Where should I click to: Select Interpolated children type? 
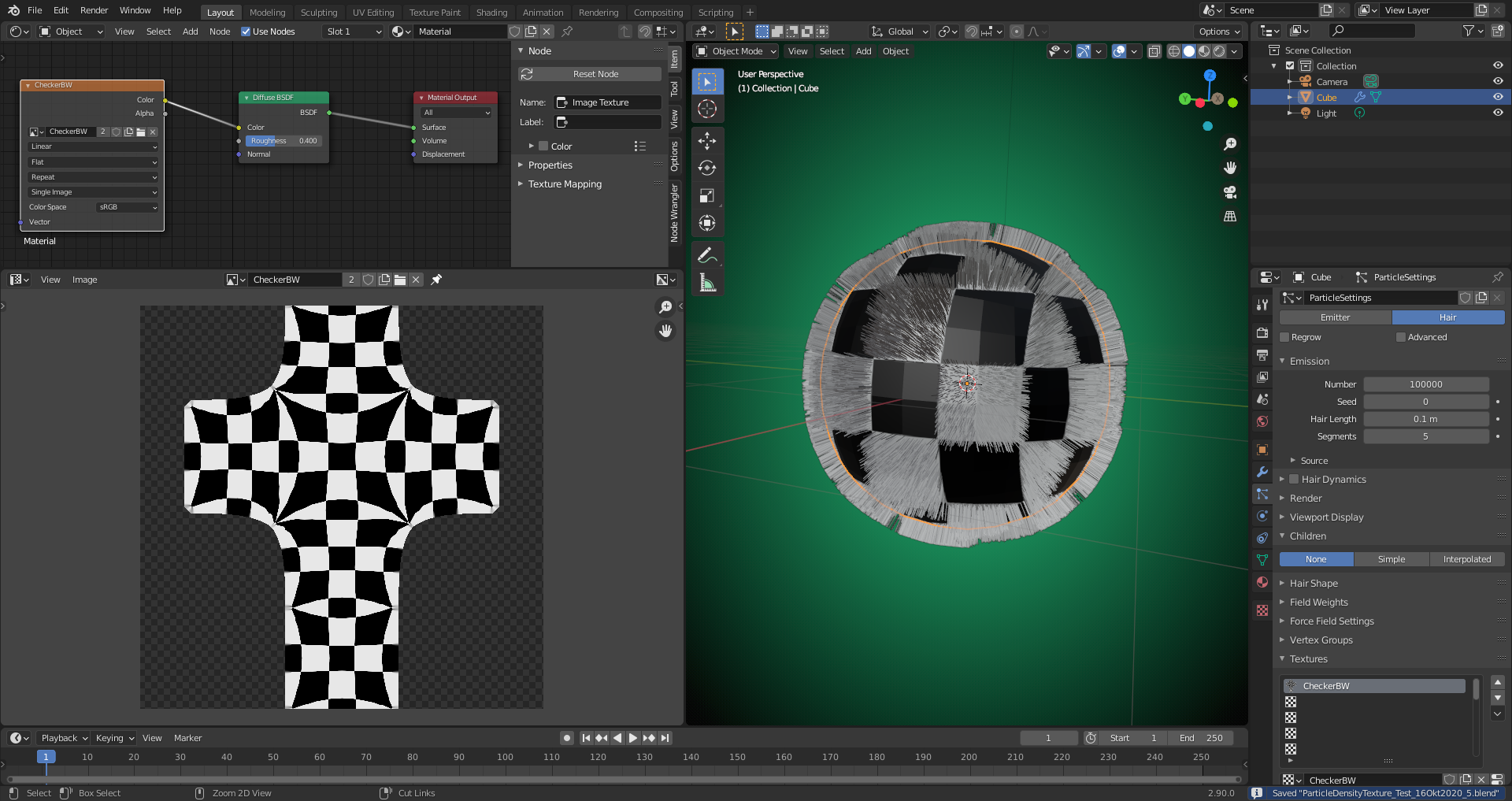pyautogui.click(x=1466, y=559)
